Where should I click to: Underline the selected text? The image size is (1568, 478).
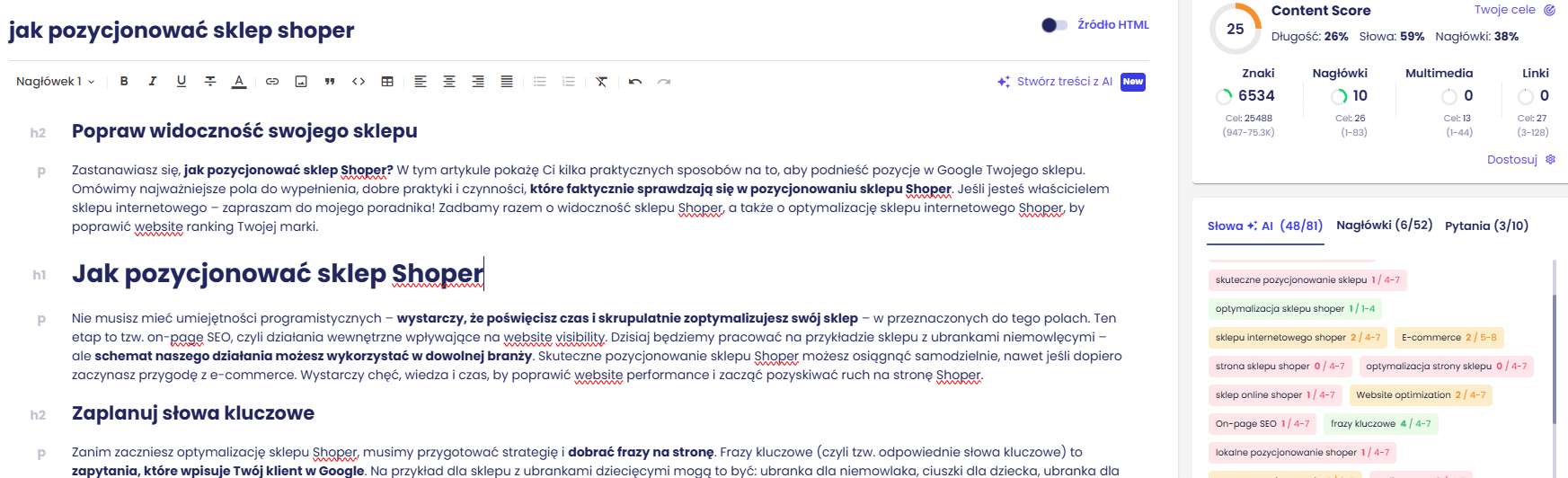pos(182,82)
